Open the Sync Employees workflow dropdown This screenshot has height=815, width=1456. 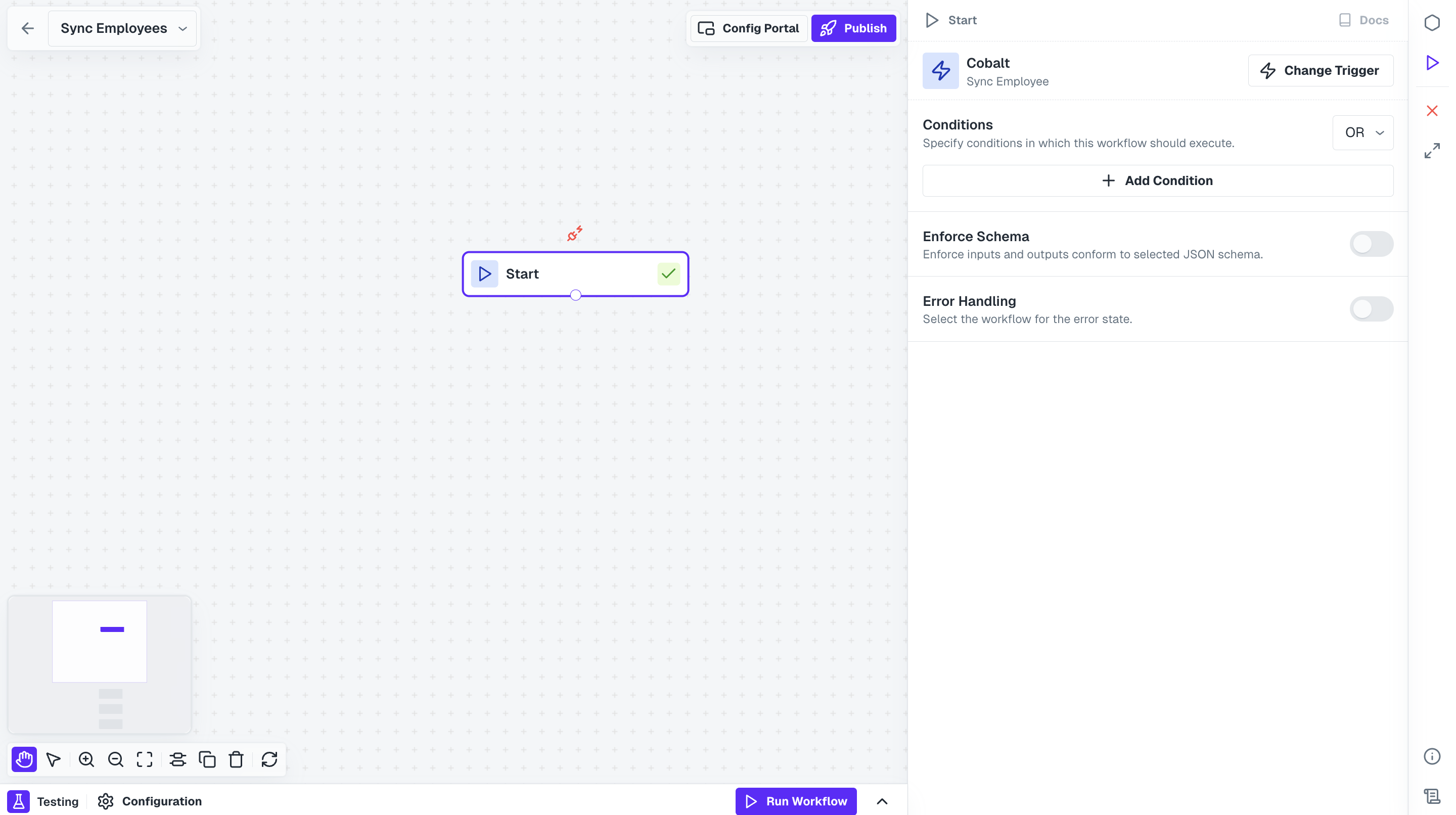(x=182, y=28)
